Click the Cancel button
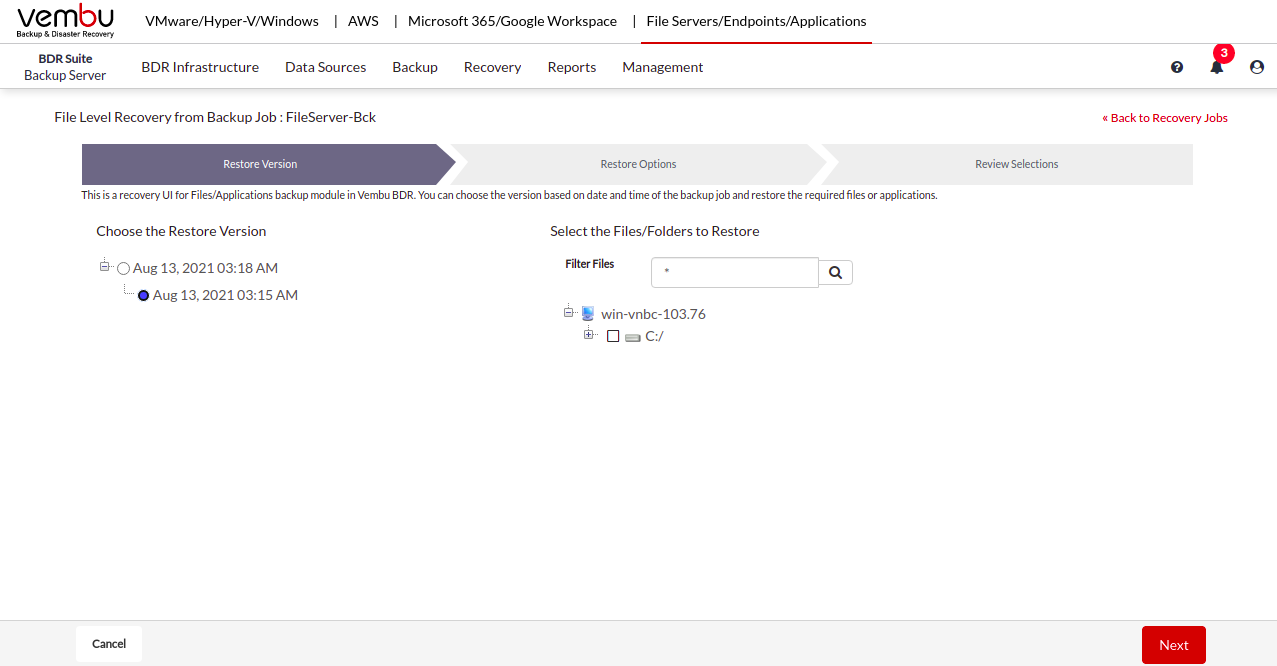1277x666 pixels. pos(109,644)
